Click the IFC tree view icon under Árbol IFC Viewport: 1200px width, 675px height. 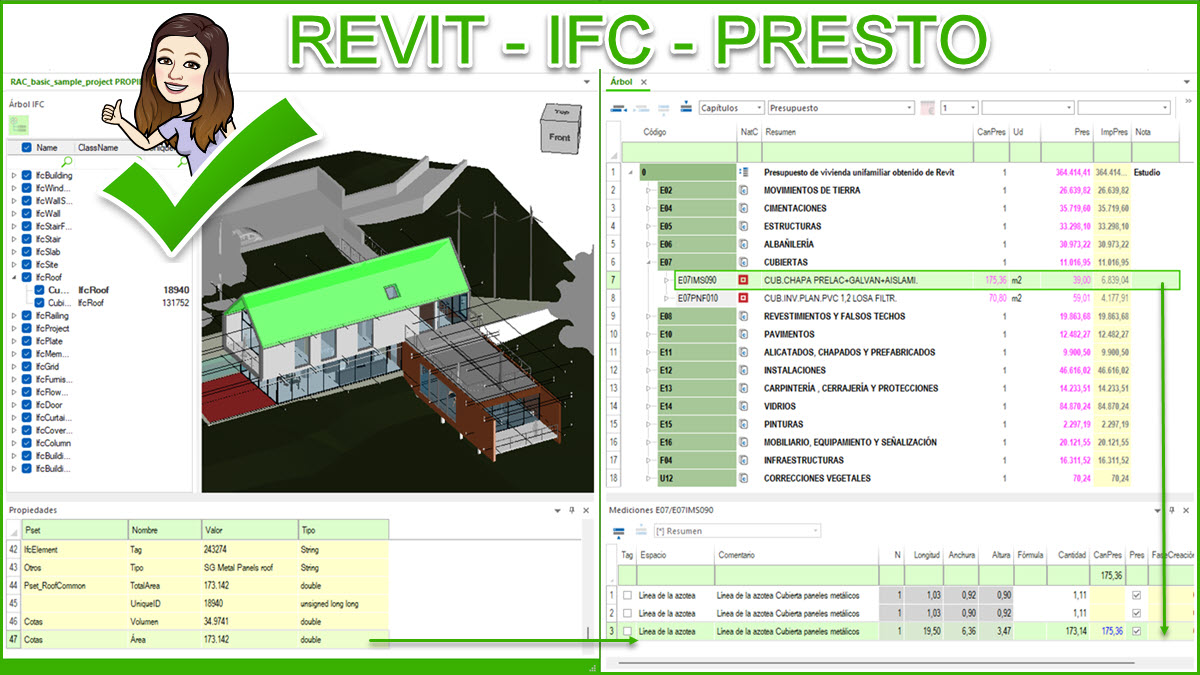pyautogui.click(x=19, y=124)
